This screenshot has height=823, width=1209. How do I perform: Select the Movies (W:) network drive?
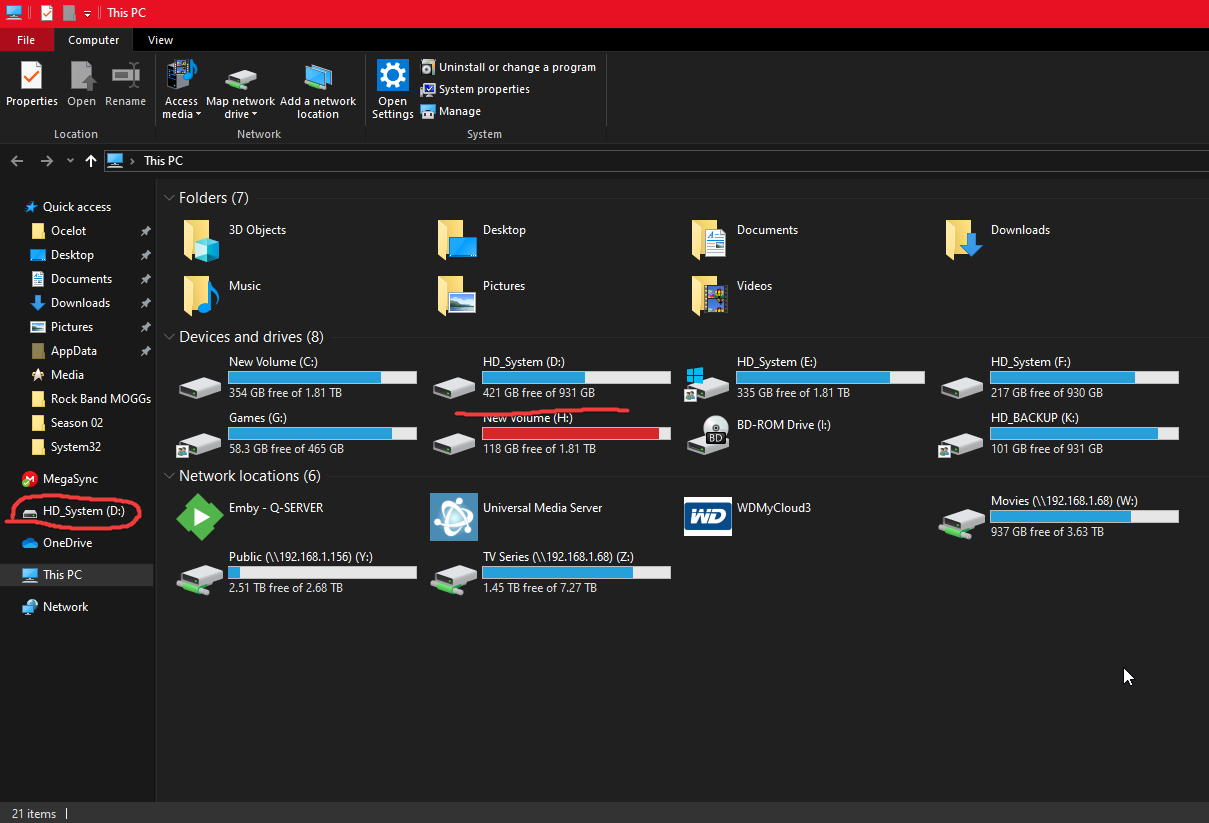(x=1060, y=517)
